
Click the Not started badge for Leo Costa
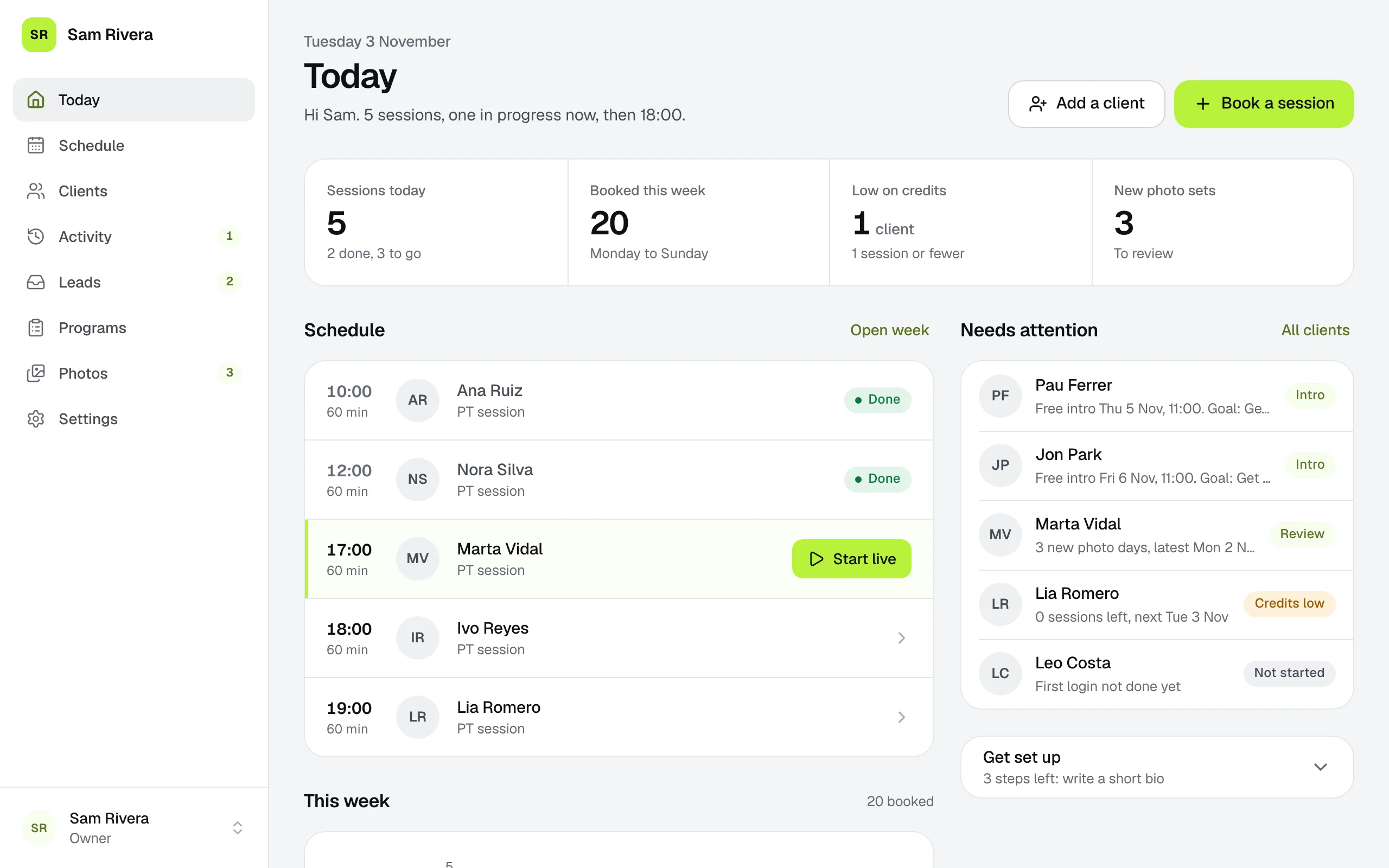(1289, 673)
